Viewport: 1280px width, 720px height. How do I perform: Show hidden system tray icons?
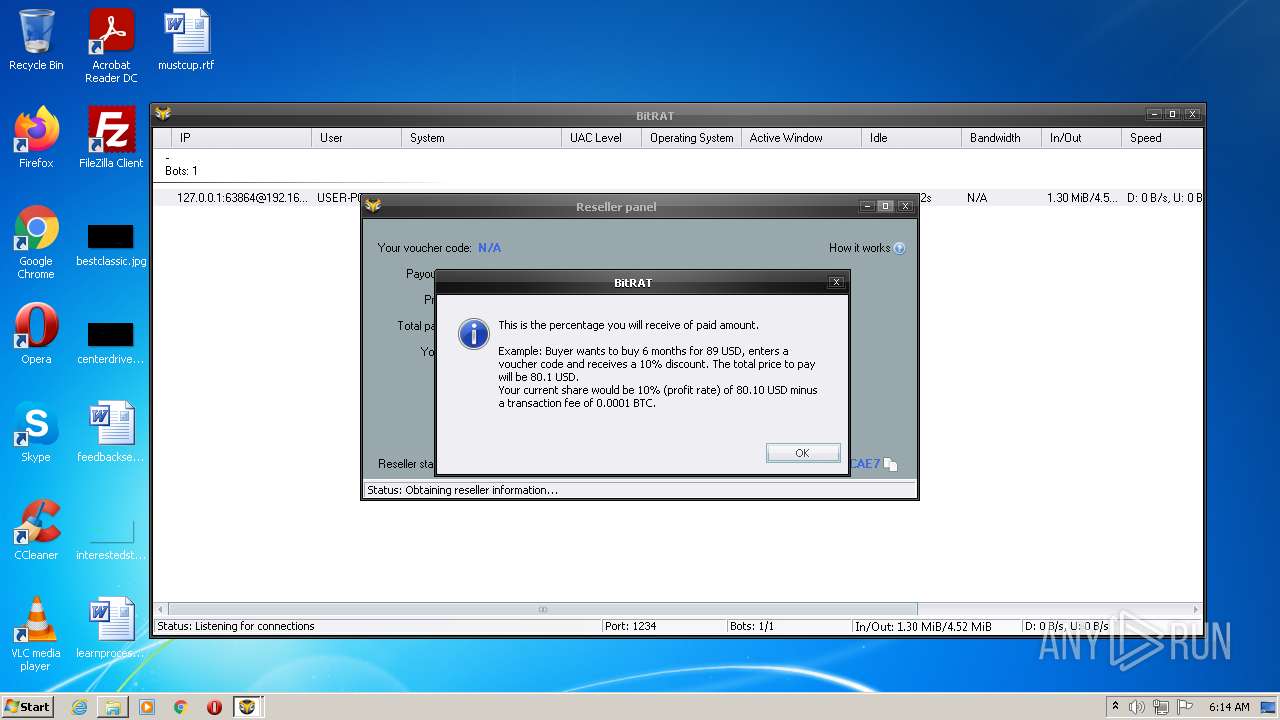pyautogui.click(x=1115, y=706)
